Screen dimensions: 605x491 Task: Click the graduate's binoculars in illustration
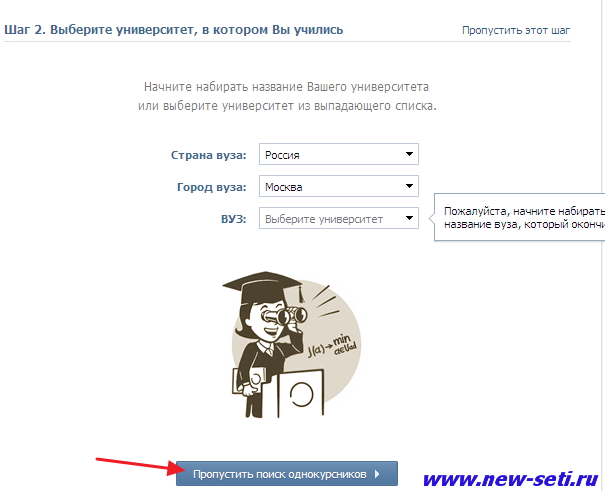pos(284,316)
